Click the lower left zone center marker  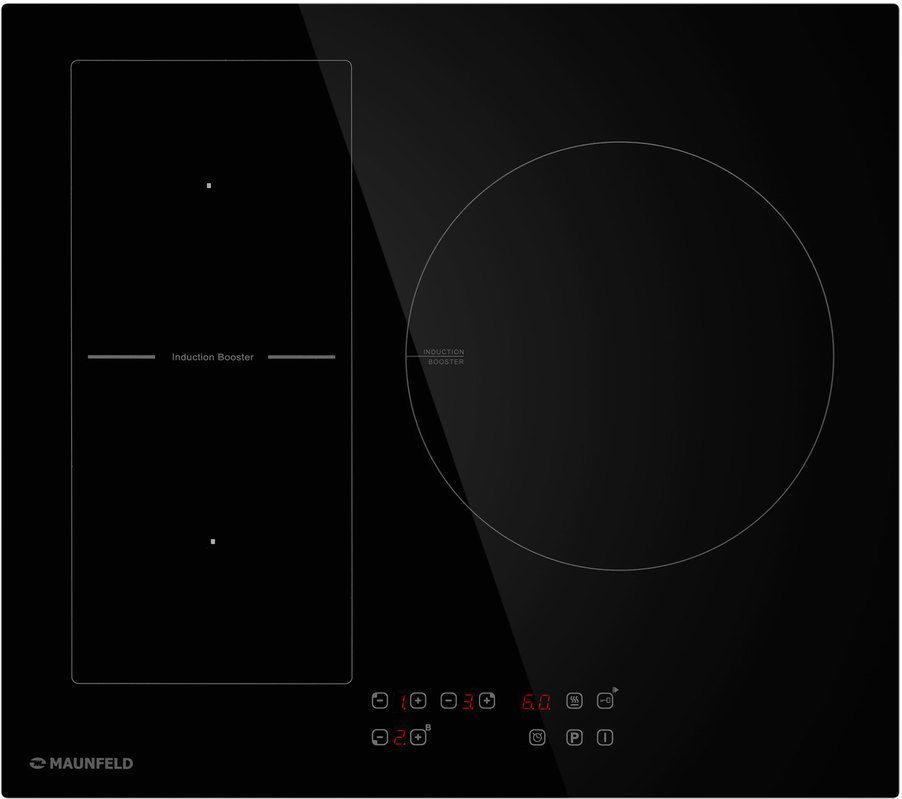(212, 541)
